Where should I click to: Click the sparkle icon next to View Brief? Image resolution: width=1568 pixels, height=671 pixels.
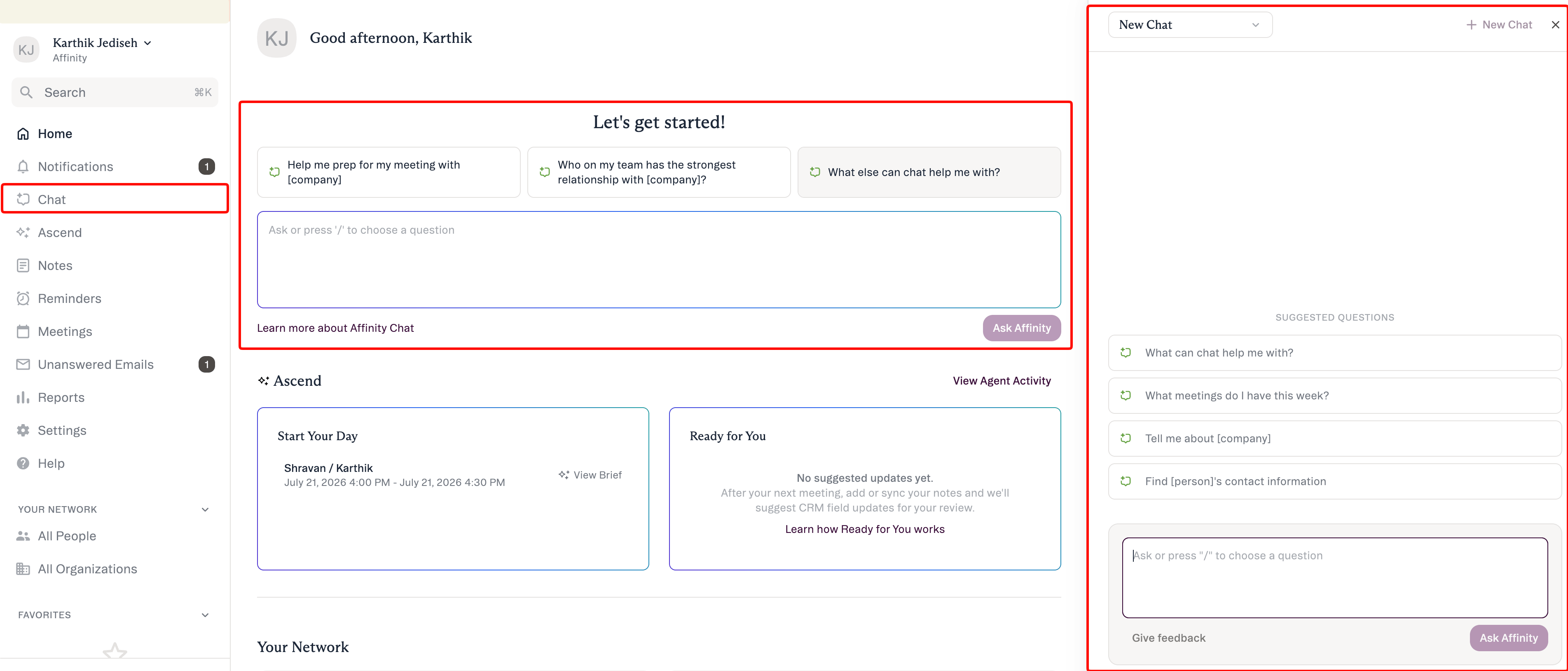click(564, 474)
